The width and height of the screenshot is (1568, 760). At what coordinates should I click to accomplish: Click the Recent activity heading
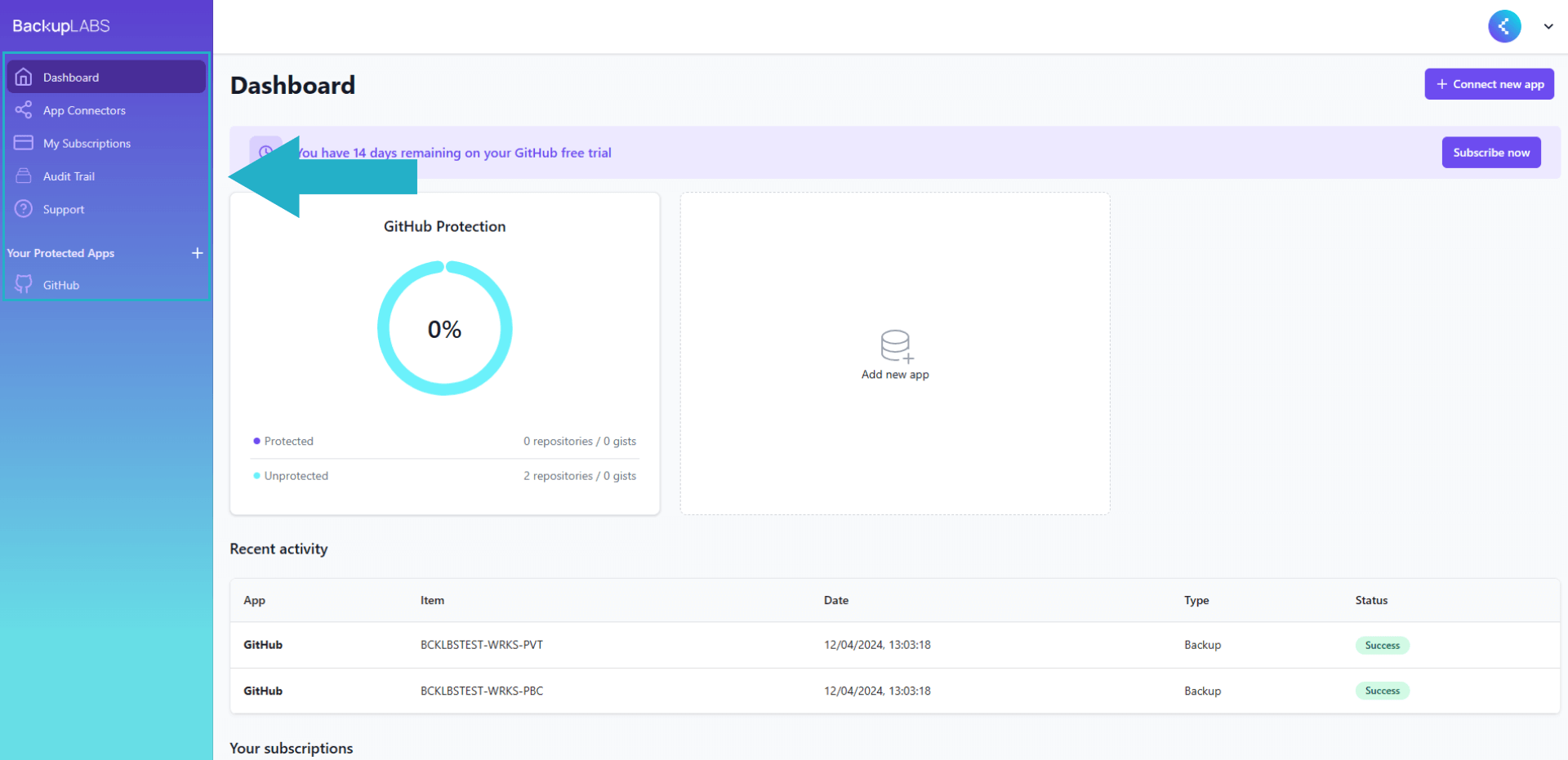[278, 549]
